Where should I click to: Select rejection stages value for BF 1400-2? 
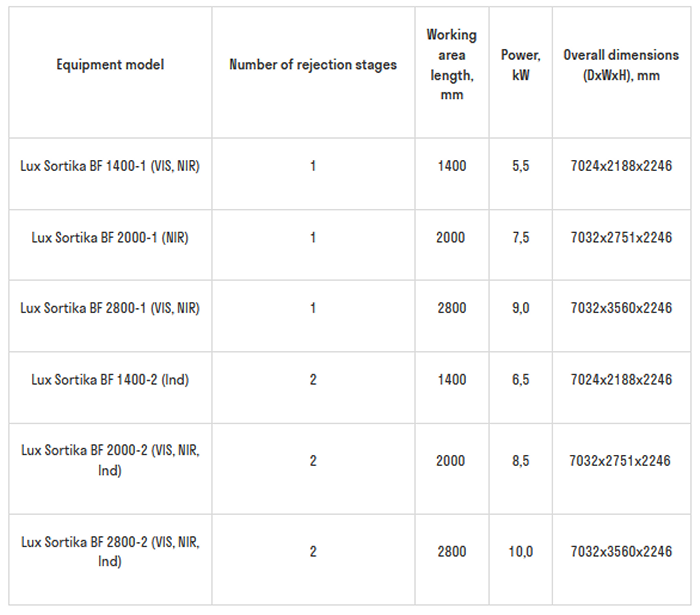click(313, 379)
